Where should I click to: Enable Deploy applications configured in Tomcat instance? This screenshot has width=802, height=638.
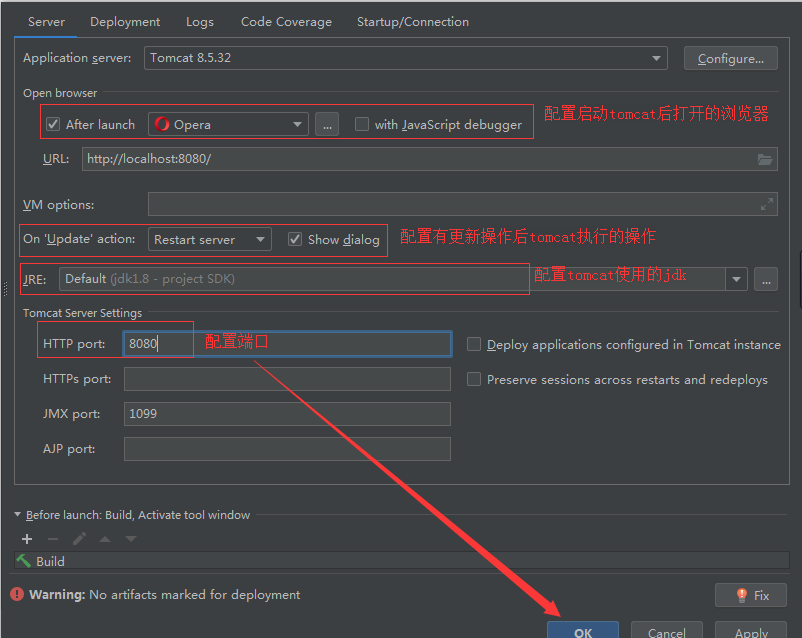474,344
